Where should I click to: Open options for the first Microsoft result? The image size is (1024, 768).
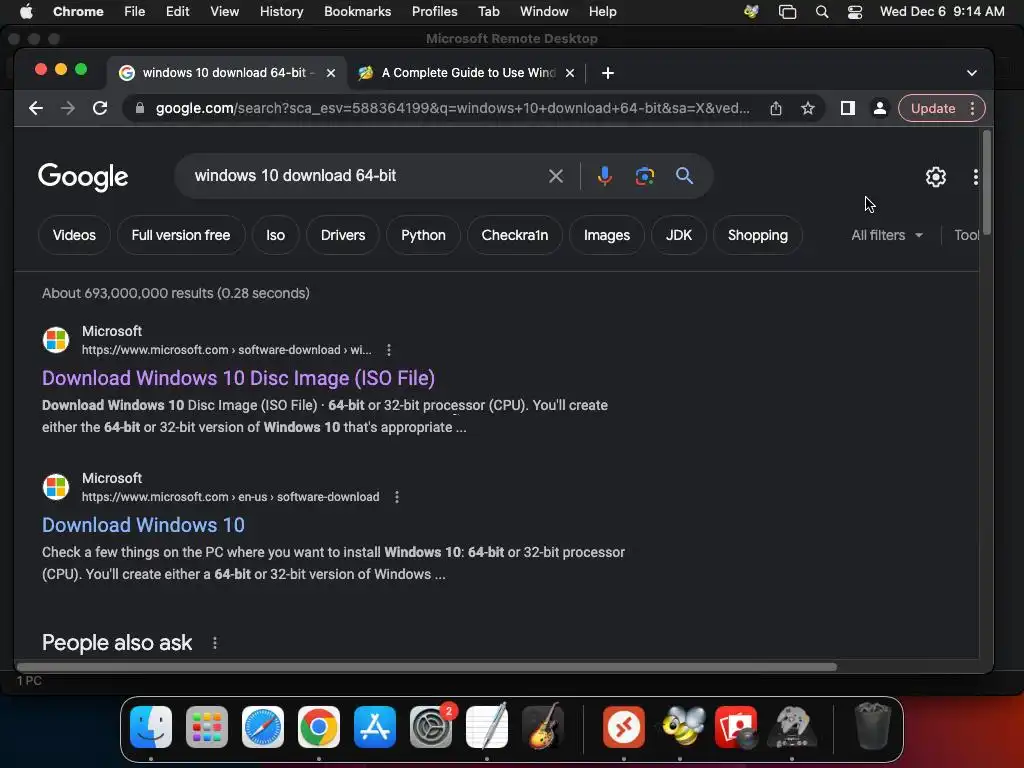[389, 350]
